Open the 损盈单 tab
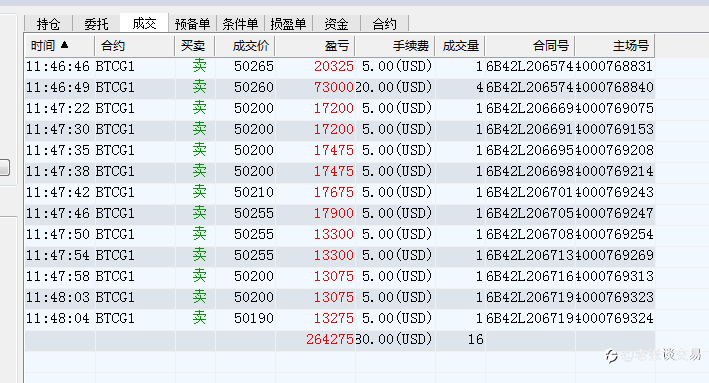Screen dimensions: 709x383 288,24
